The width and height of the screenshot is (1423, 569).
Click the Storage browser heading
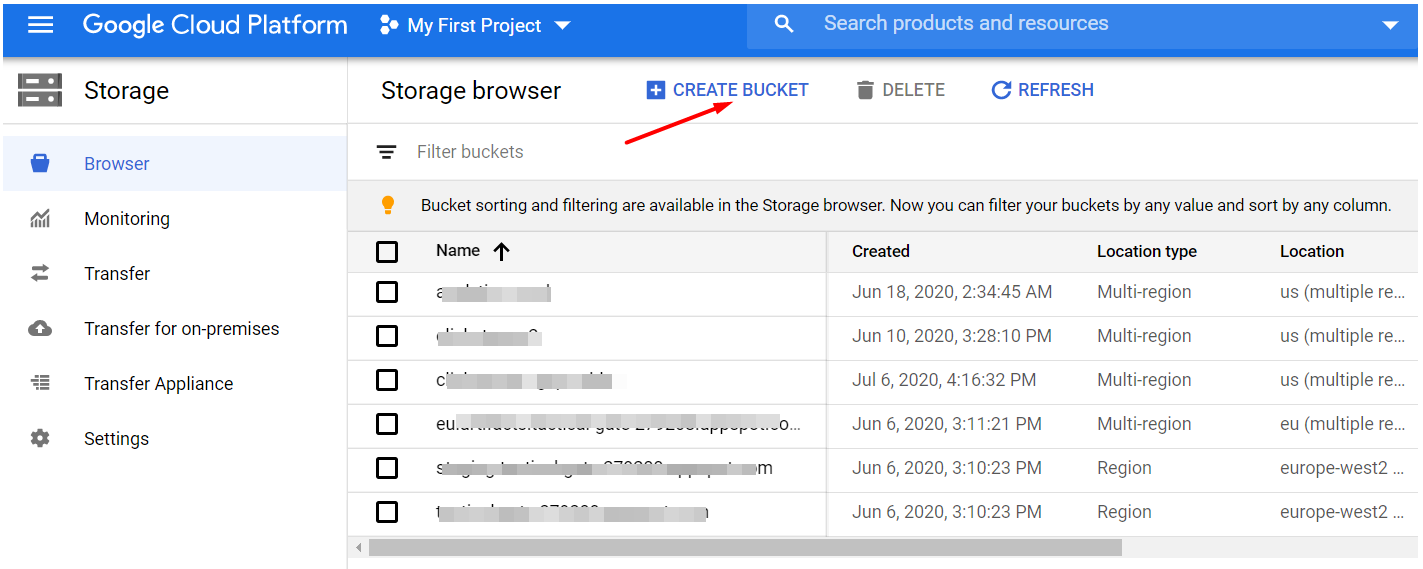(x=471, y=91)
